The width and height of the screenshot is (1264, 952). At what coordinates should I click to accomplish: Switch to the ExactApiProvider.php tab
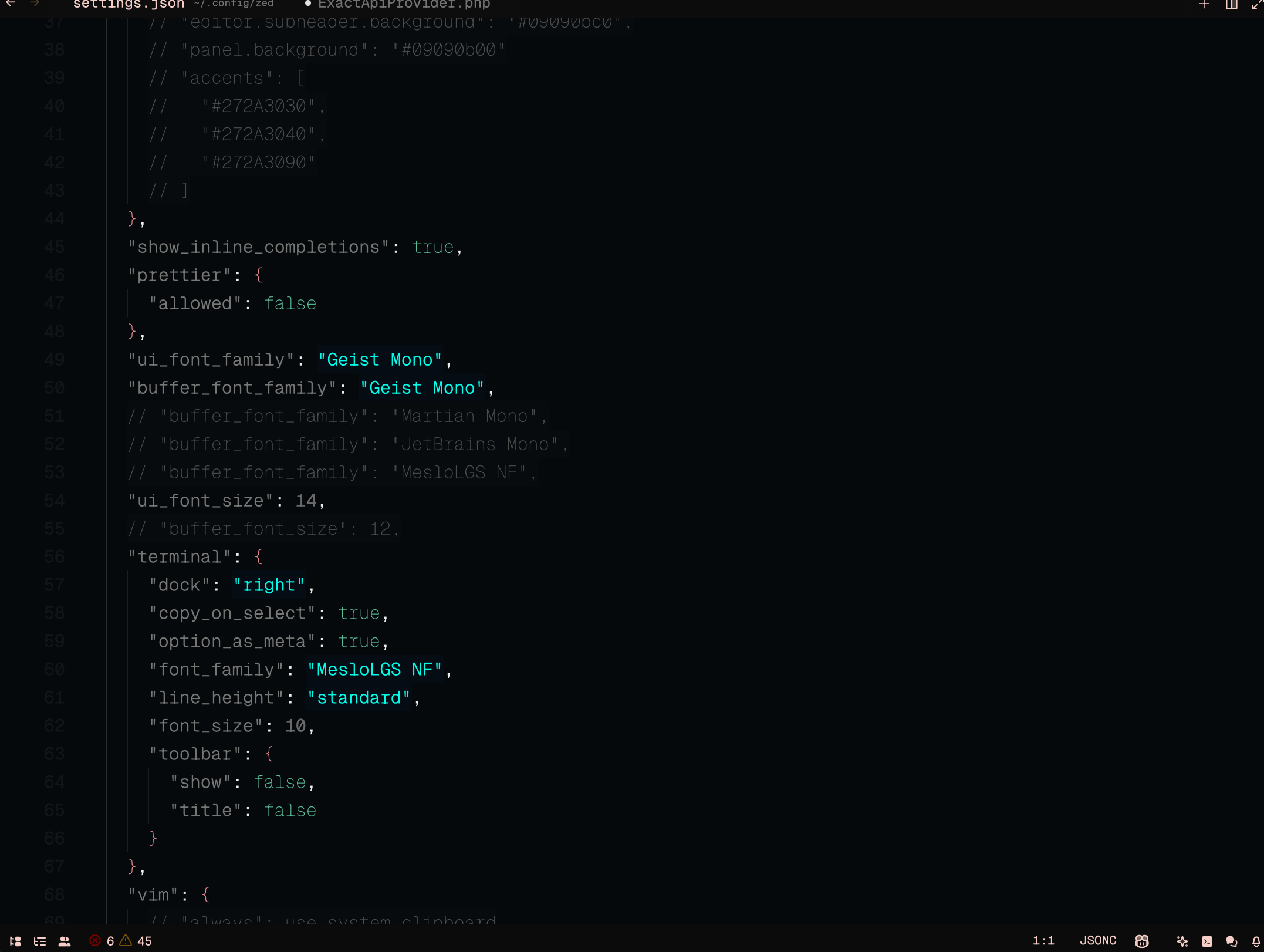pos(404,5)
